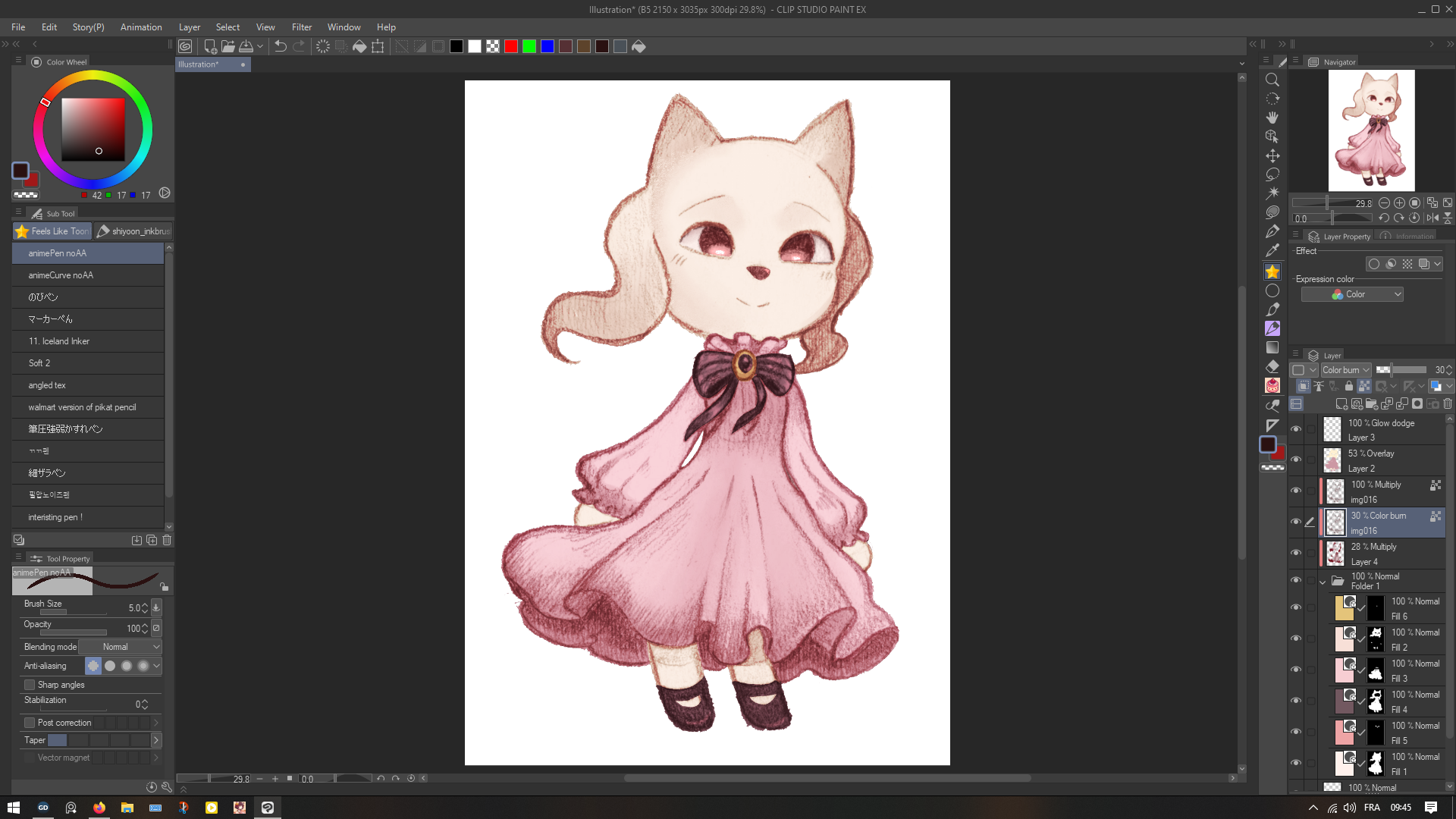Viewport: 1456px width, 819px height.
Task: Choose the interisting pen ! brush
Action: 88,517
